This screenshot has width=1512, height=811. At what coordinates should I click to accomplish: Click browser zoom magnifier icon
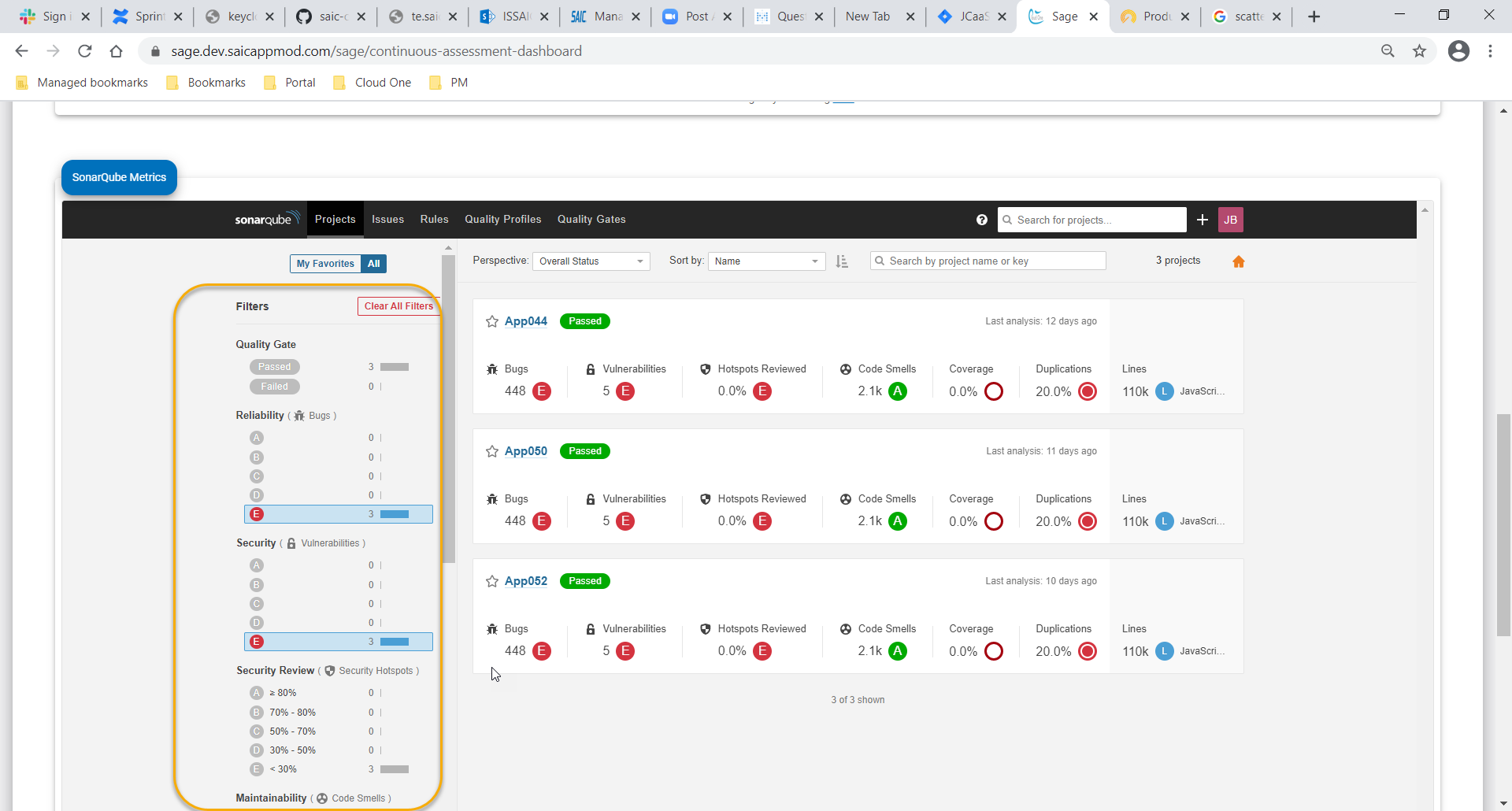click(1388, 51)
